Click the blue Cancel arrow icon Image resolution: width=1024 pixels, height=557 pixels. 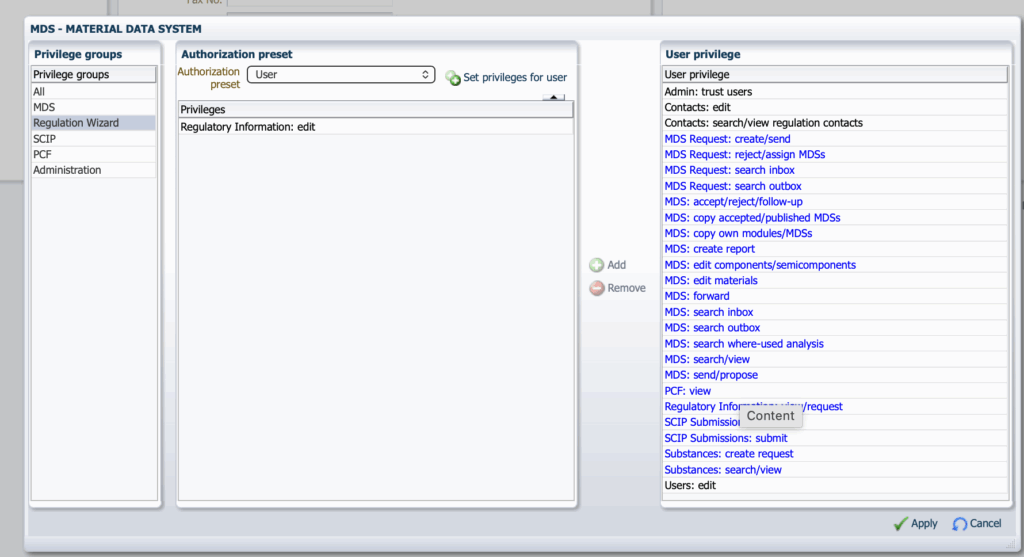[x=959, y=524]
